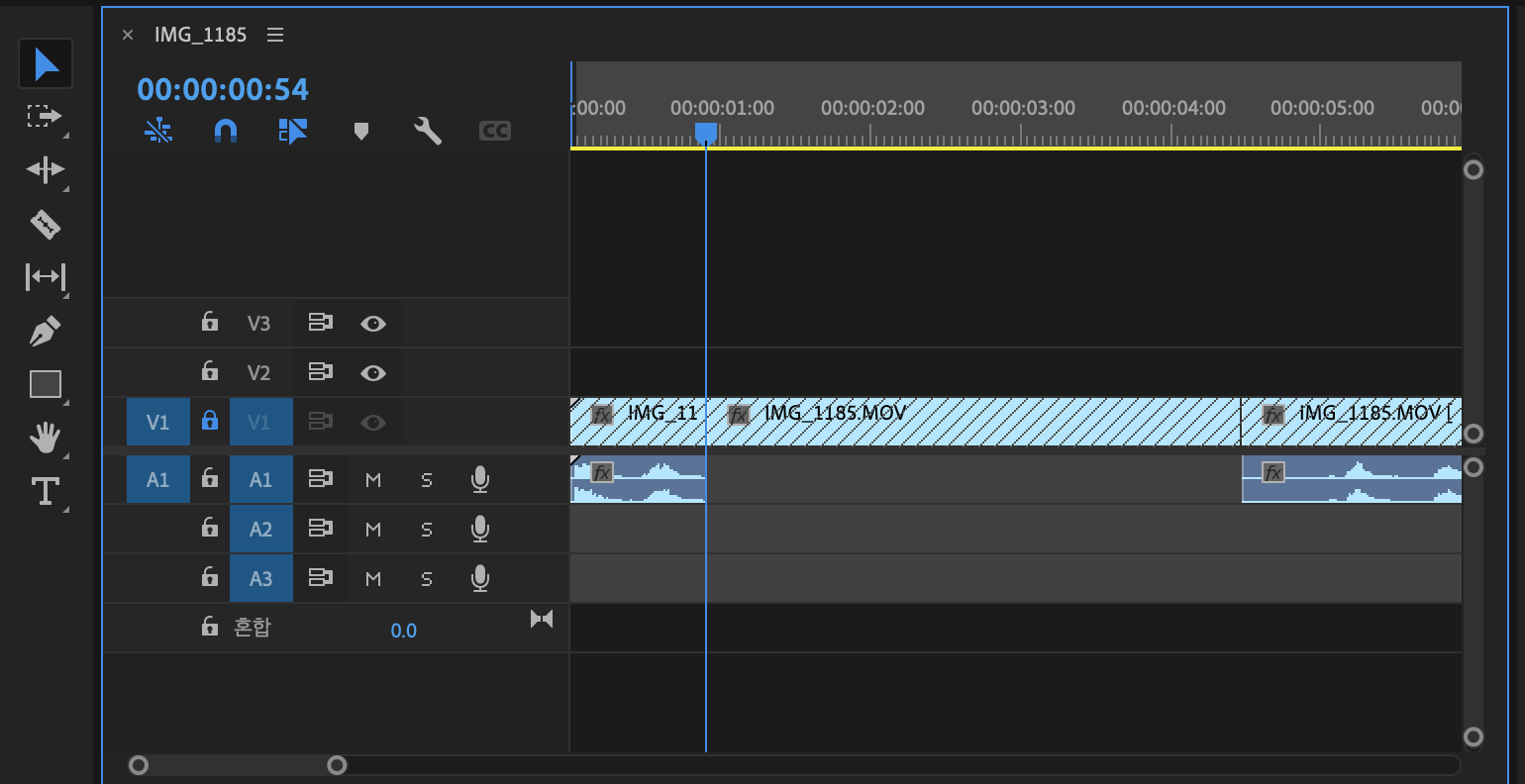
Task: Toggle sync lock for V2
Action: point(320,372)
